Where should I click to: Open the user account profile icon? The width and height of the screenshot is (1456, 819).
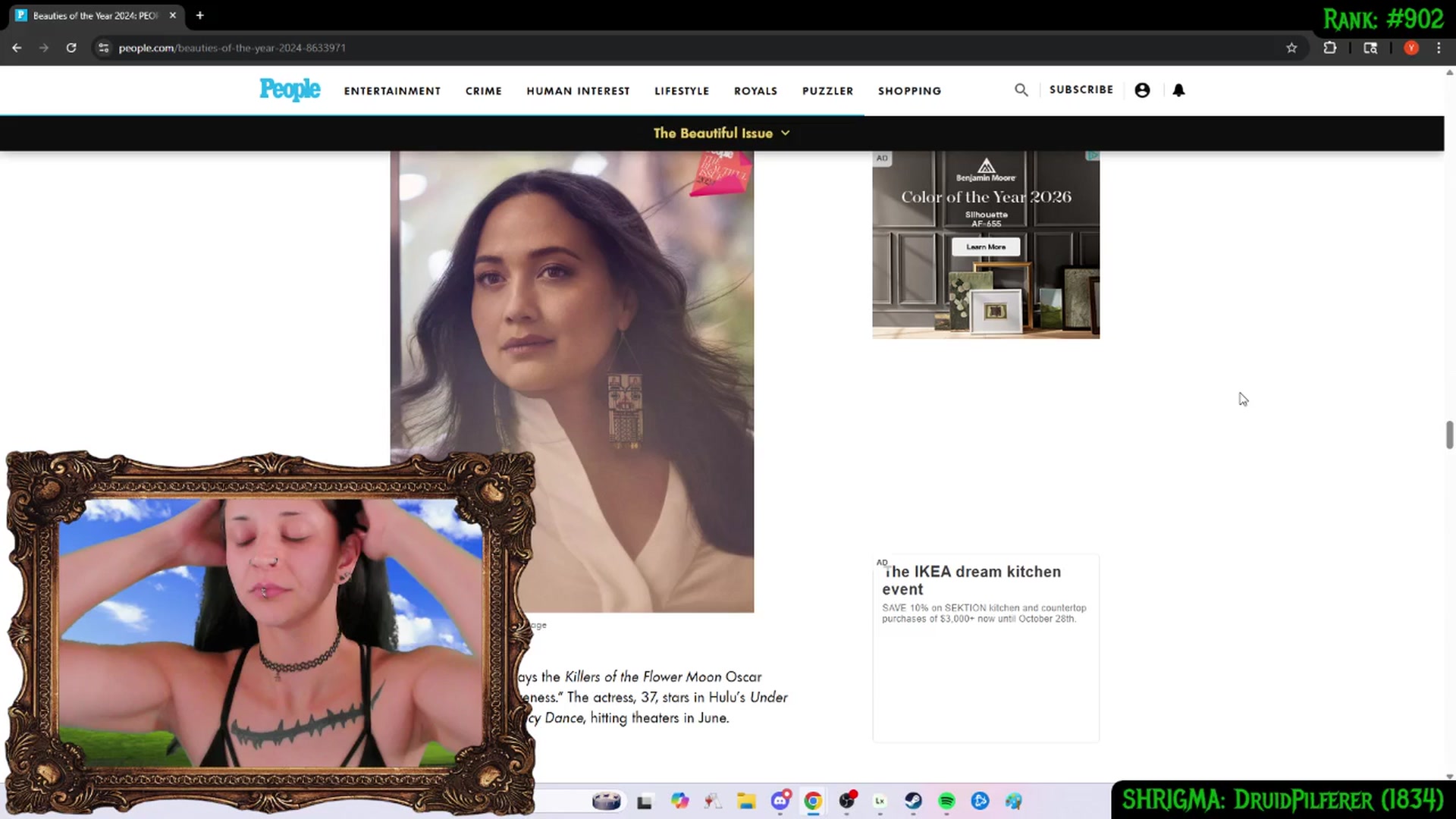click(x=1142, y=90)
